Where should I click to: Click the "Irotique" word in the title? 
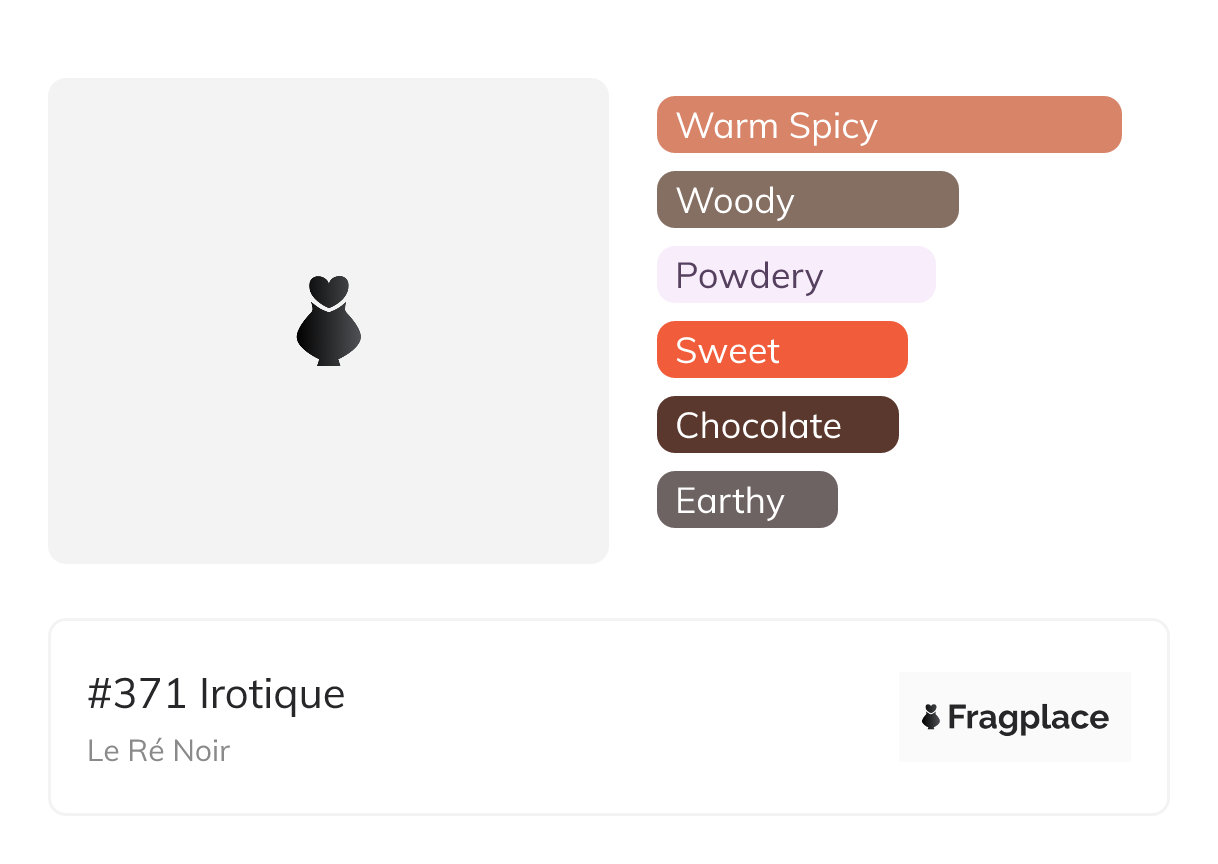point(272,694)
